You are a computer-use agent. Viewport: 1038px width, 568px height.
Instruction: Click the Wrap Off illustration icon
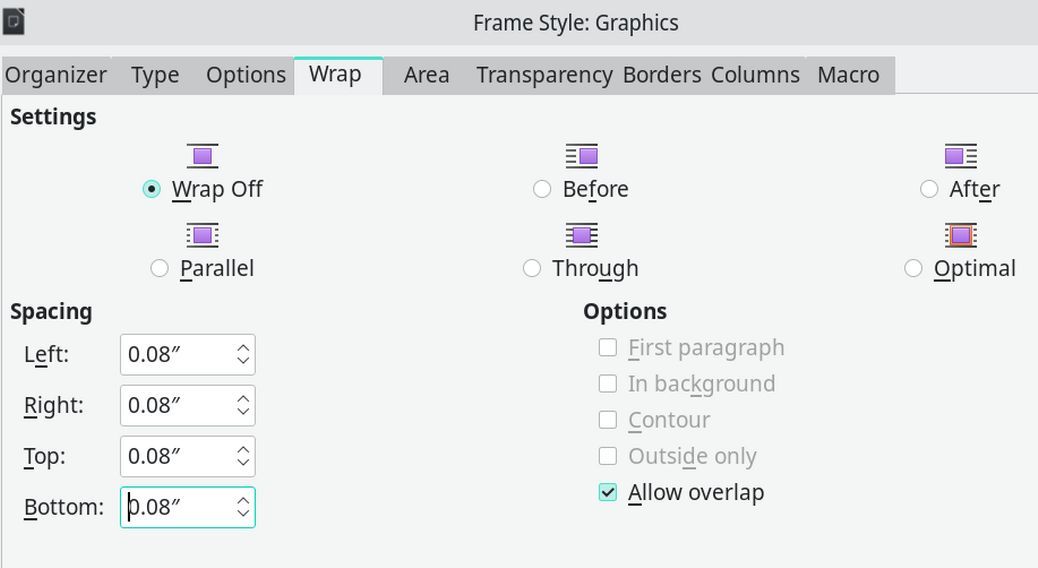pos(203,156)
